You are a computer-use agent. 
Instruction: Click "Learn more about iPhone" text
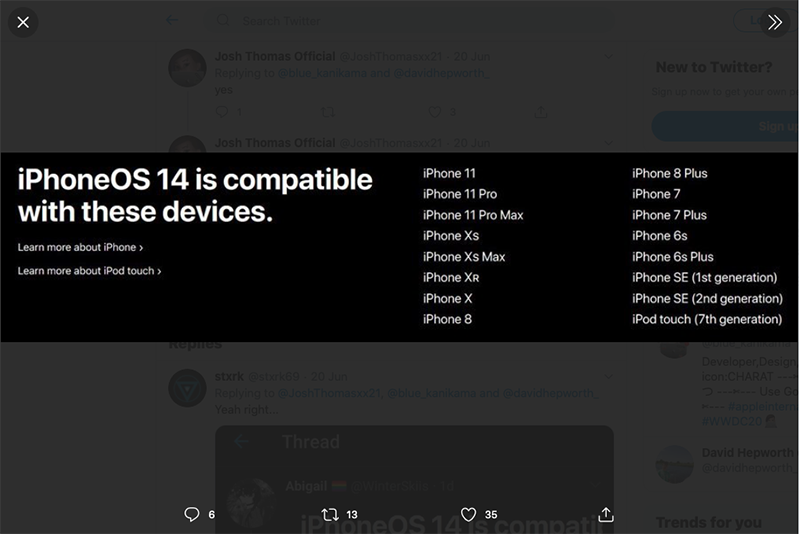pos(80,247)
